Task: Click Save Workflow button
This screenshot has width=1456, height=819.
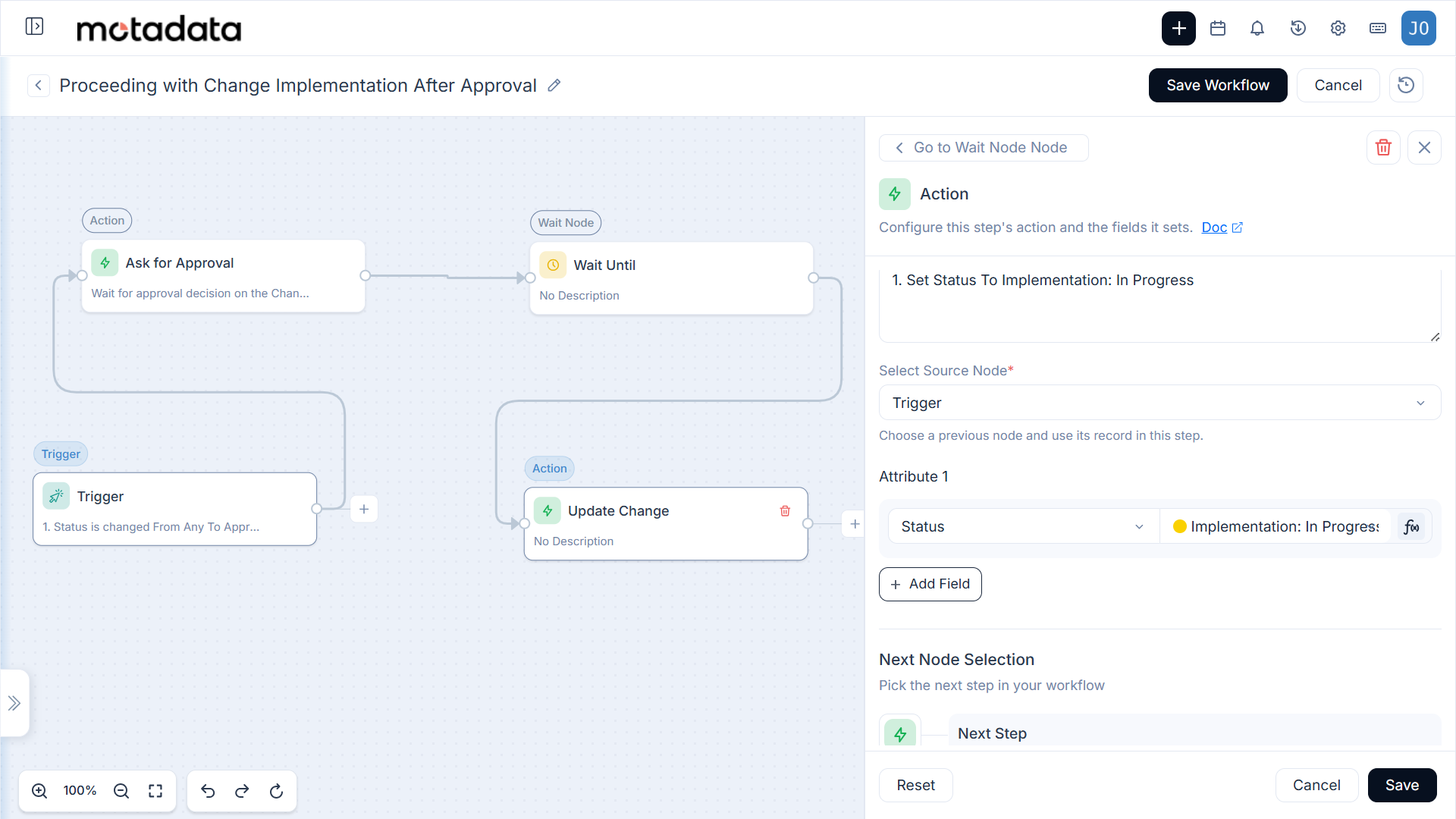Action: (x=1218, y=85)
